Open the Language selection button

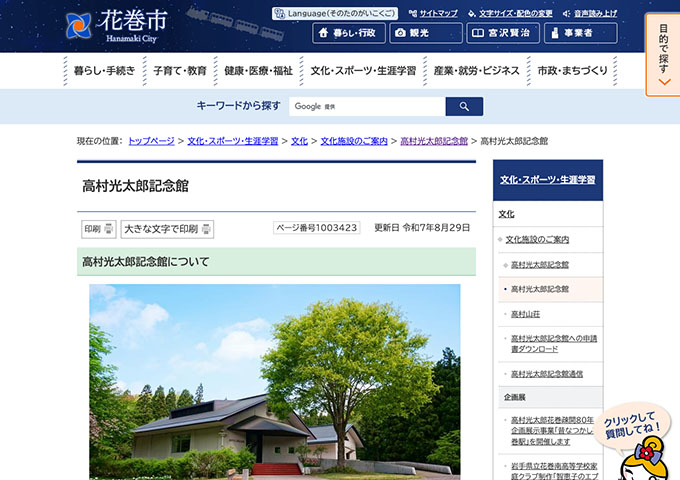tap(335, 13)
